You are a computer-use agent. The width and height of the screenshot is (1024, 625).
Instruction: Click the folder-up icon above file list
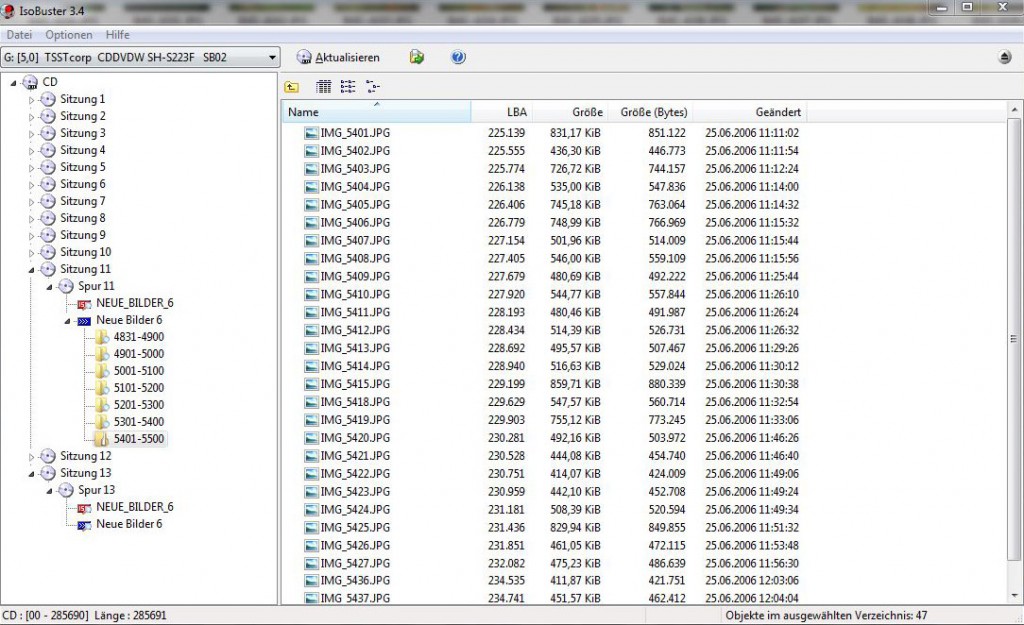292,87
